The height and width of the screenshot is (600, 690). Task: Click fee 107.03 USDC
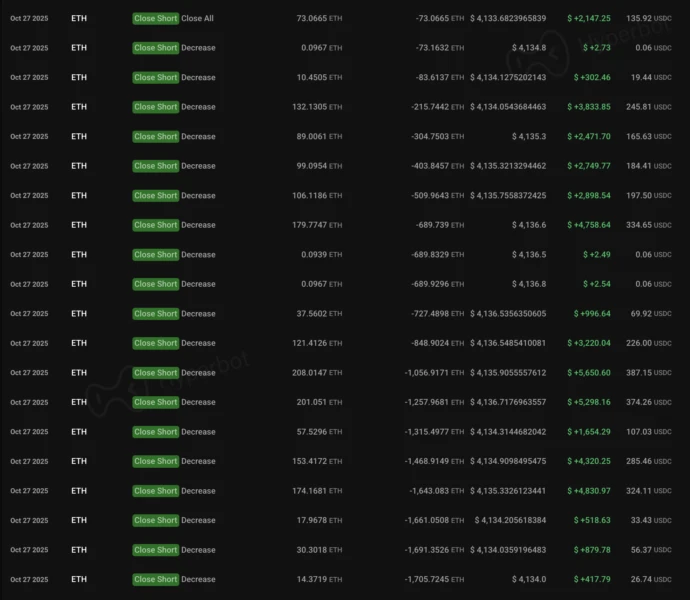pyautogui.click(x=649, y=431)
